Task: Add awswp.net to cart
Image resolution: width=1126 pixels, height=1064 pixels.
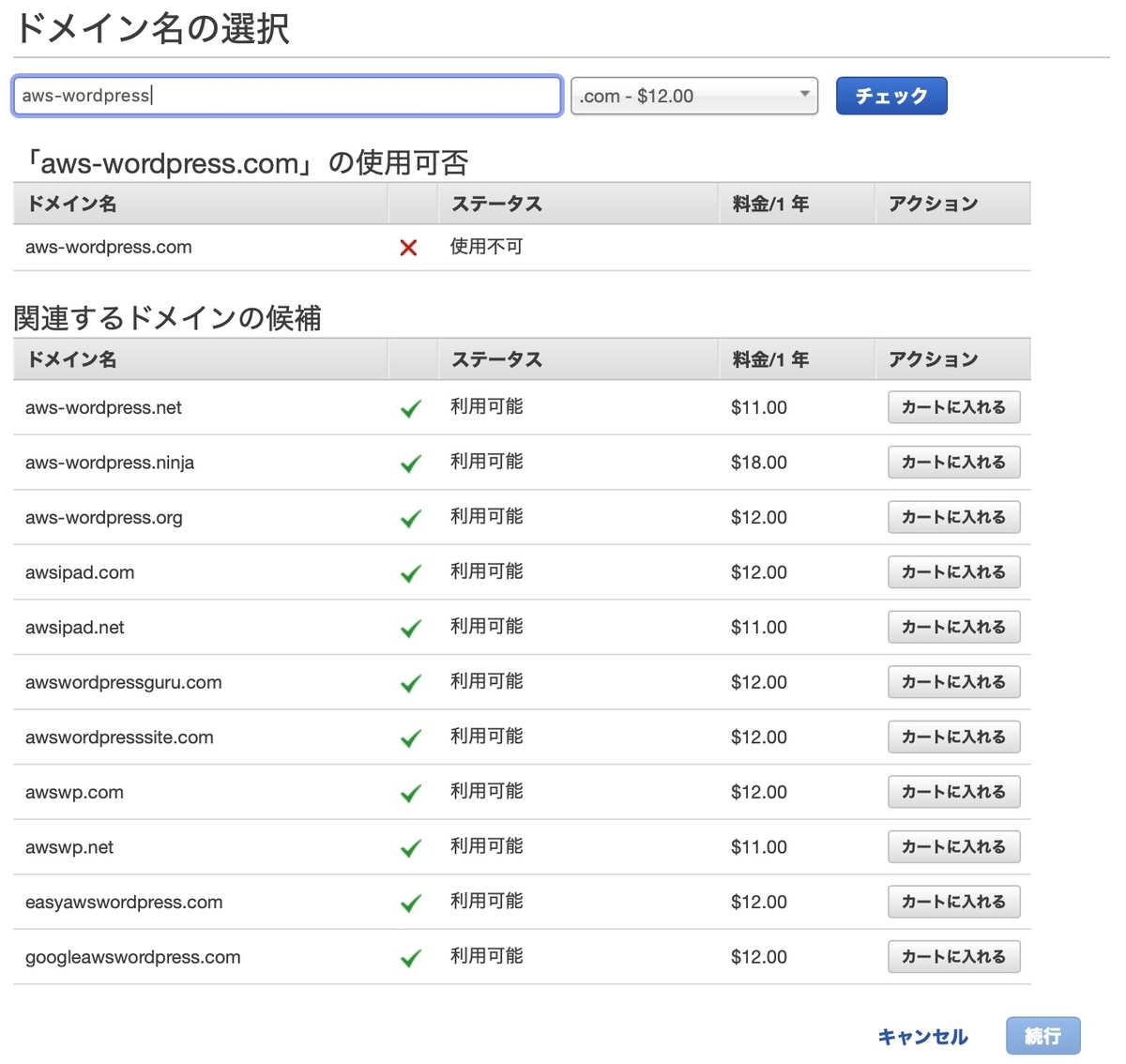Action: (x=953, y=846)
